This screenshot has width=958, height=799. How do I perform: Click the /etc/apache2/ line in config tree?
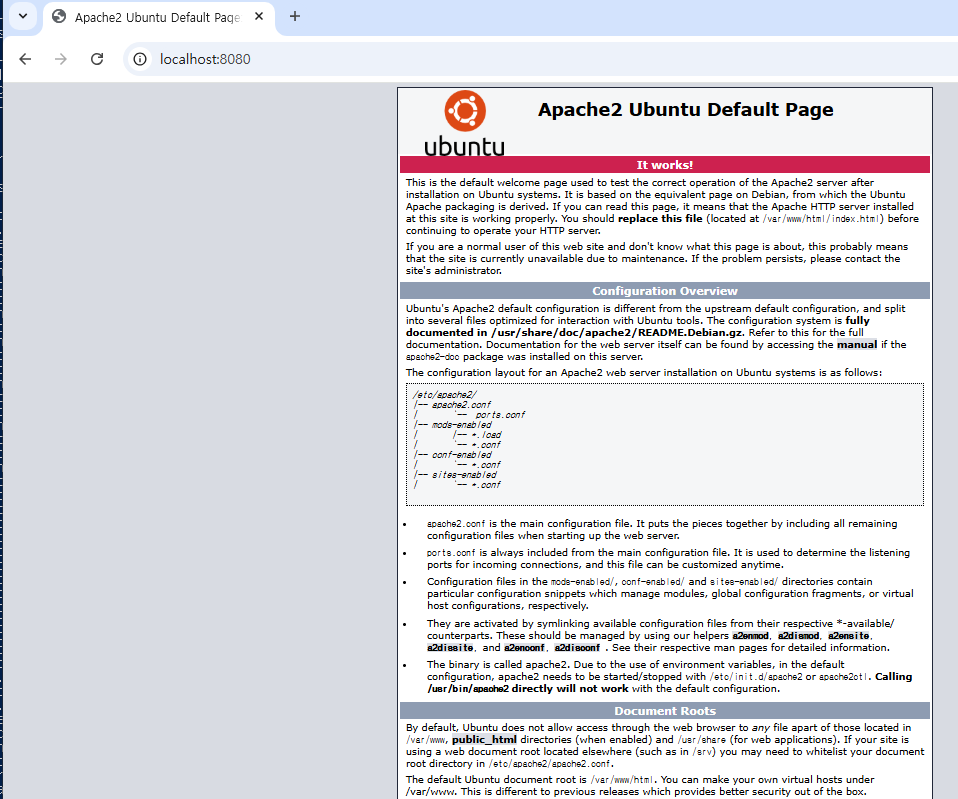445,395
